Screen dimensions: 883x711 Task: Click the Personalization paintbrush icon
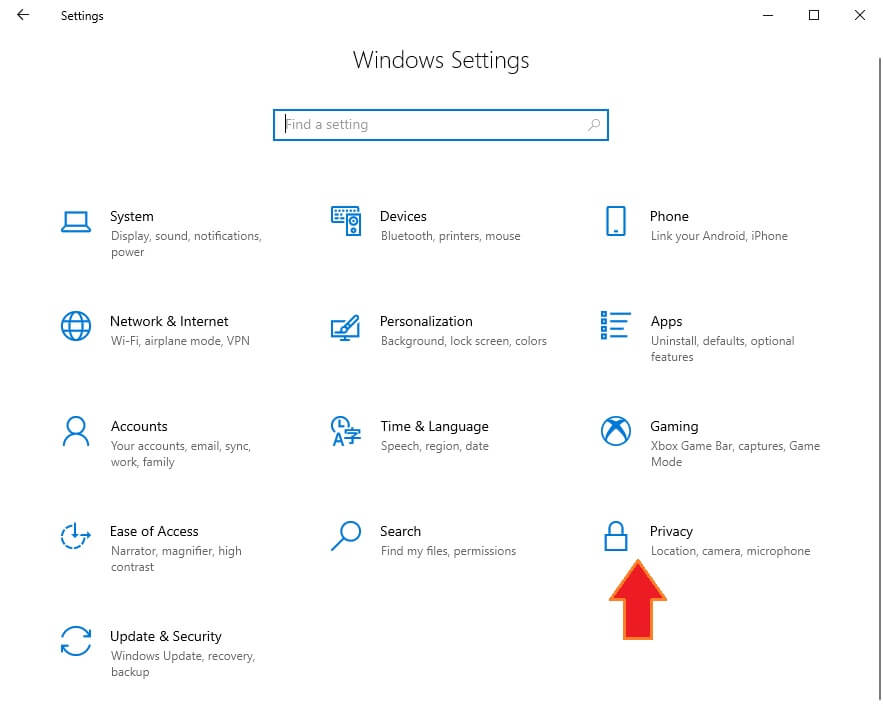click(345, 327)
